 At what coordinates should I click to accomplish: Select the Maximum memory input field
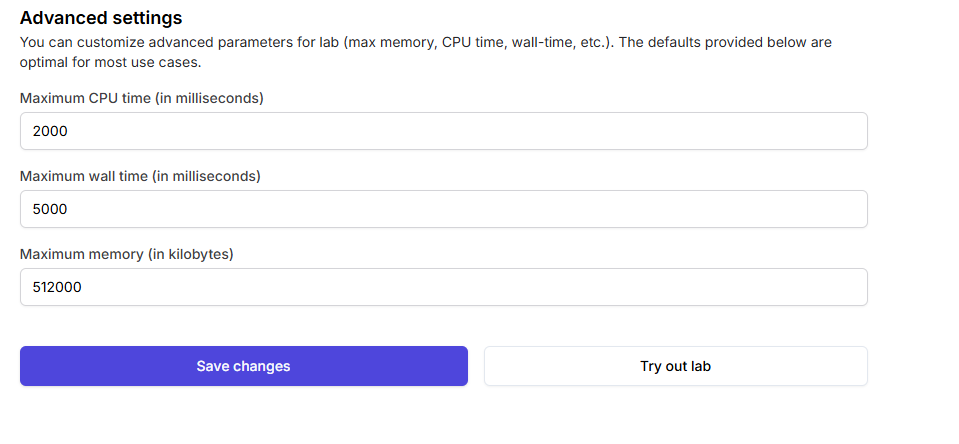click(x=443, y=287)
